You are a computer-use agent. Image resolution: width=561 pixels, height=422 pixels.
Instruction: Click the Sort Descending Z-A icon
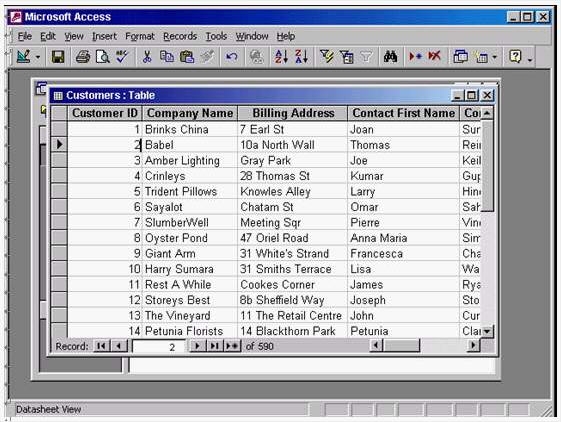point(301,57)
